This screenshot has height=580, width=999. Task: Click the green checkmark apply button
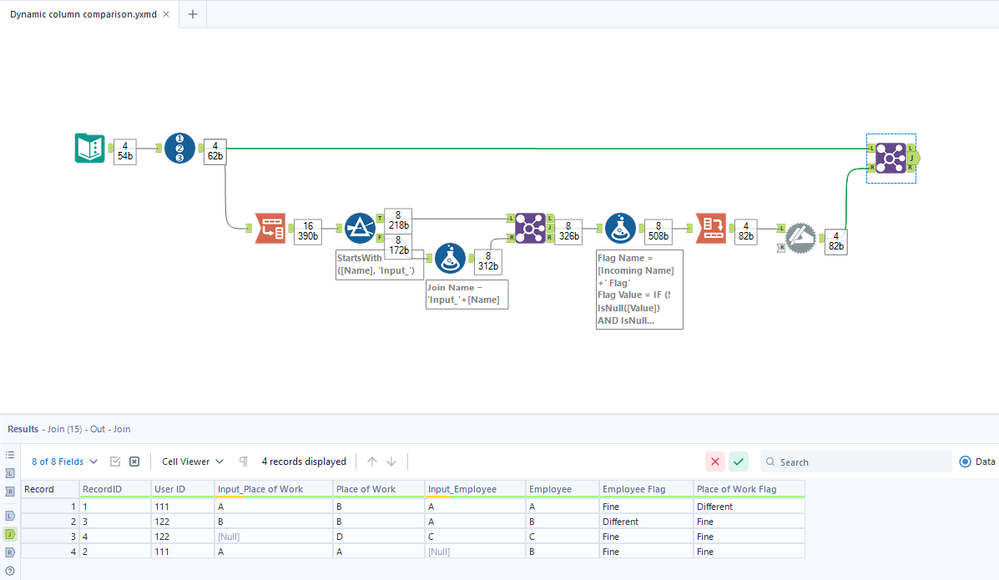738,461
